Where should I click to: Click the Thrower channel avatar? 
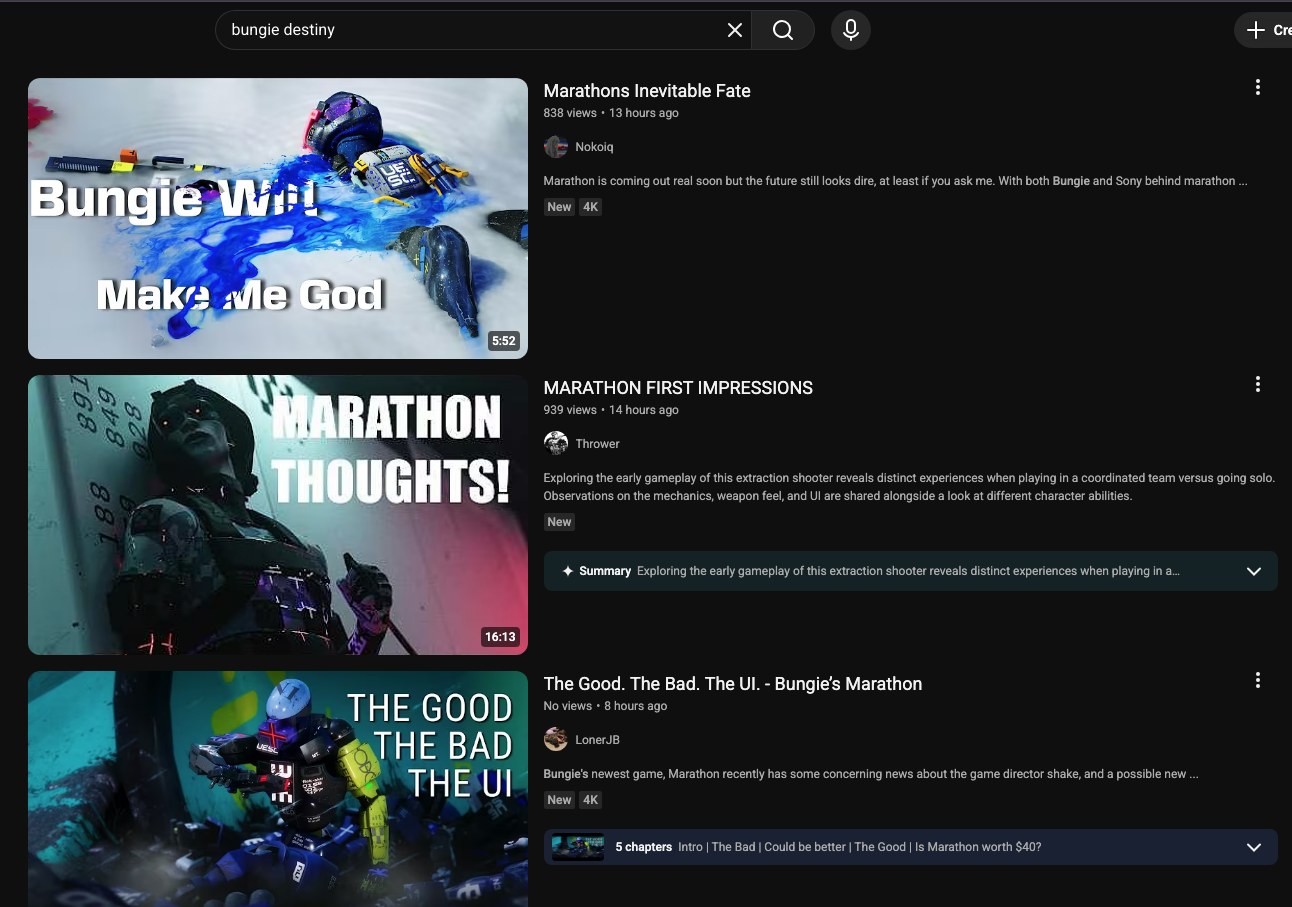click(x=556, y=443)
